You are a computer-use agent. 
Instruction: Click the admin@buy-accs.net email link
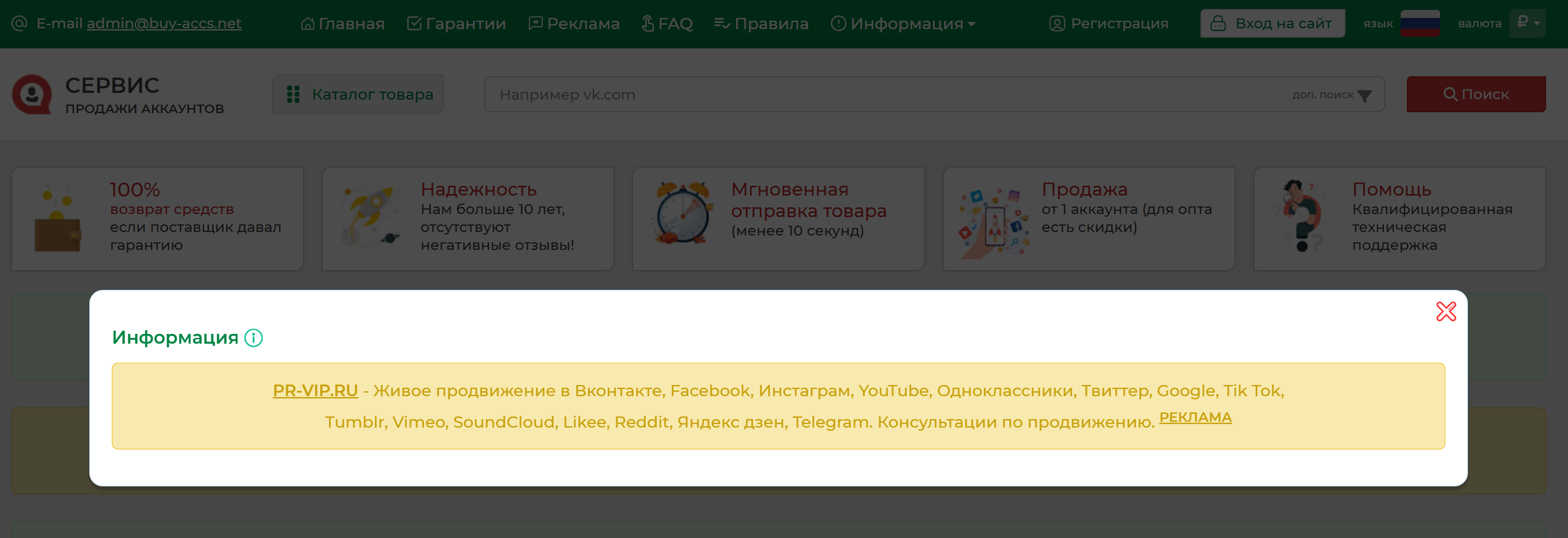164,23
